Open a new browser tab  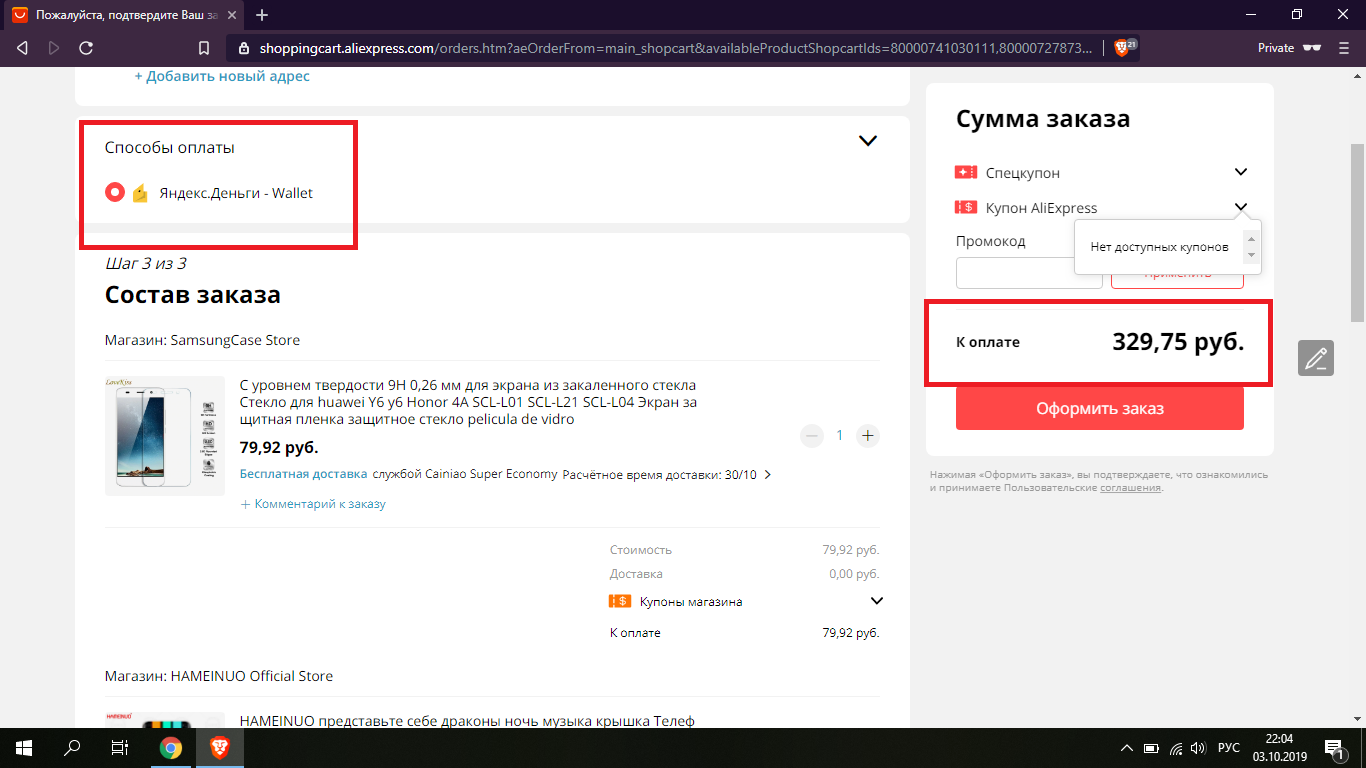click(262, 15)
